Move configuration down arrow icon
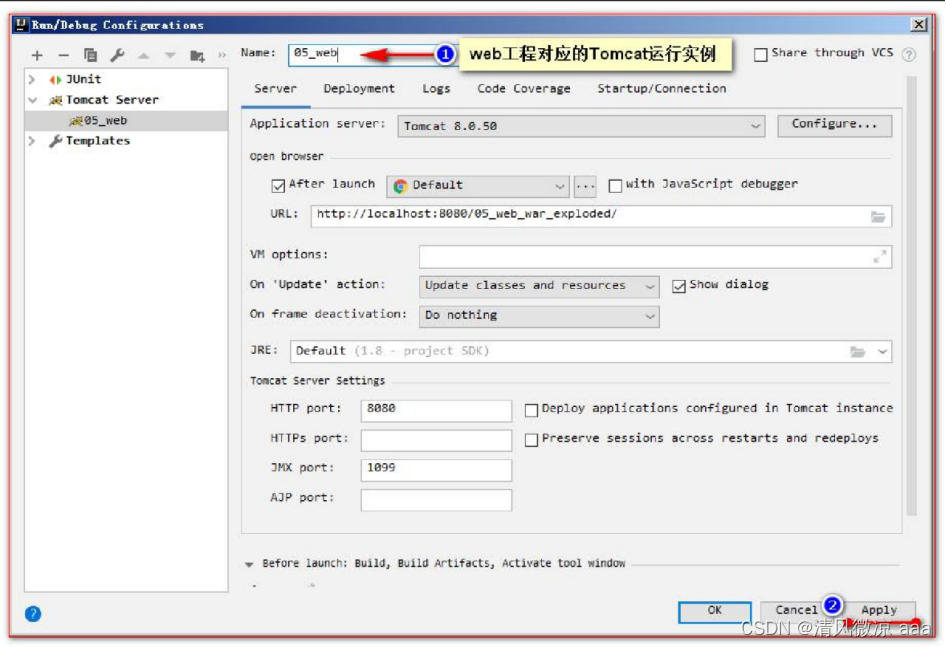The height and width of the screenshot is (647, 946). tap(170, 56)
